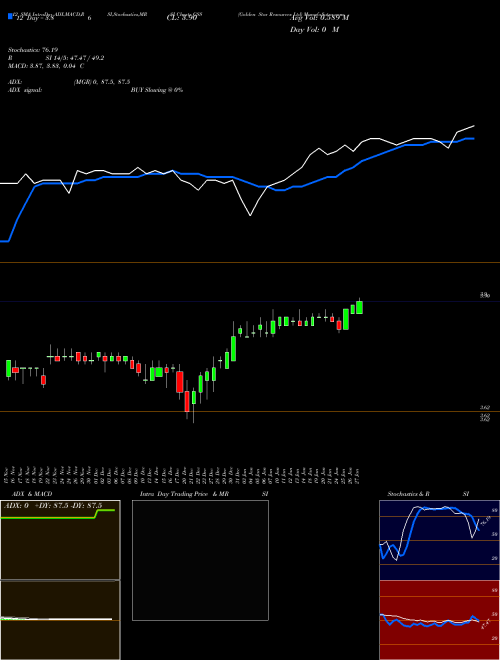Viewport: 500px width, 660px height.
Task: Click the 'ADX signal:' label
Action: tap(25, 90)
